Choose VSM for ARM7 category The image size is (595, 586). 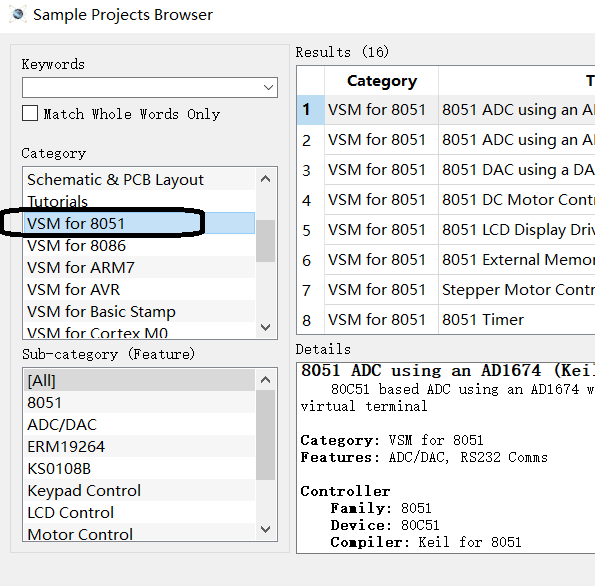139,268
